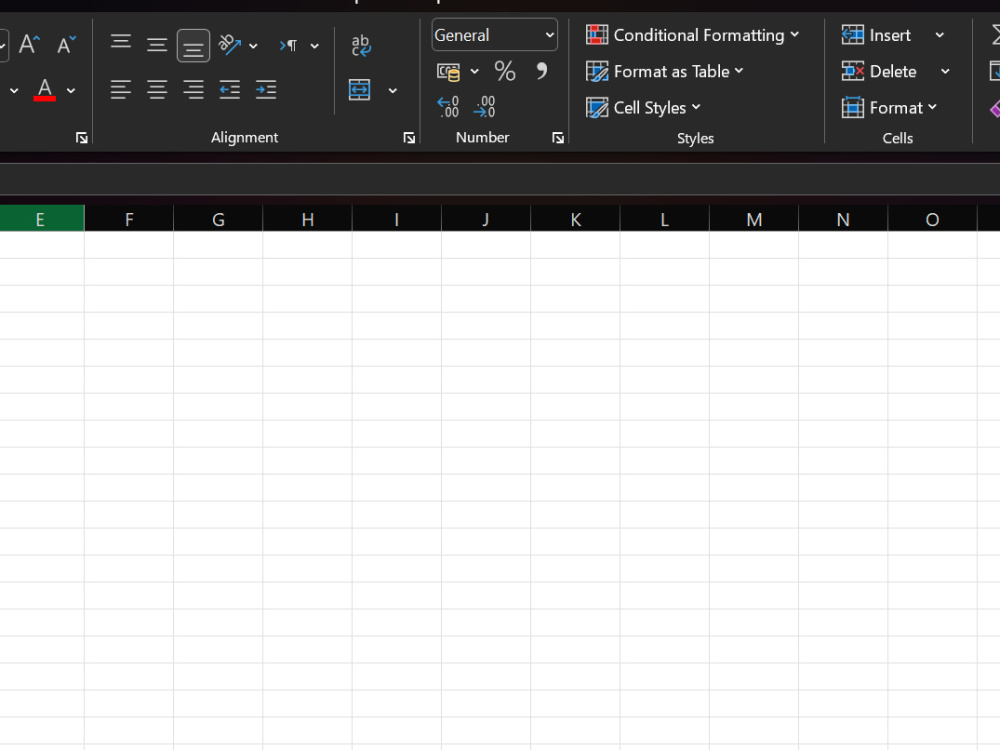The image size is (1000, 750).
Task: Select column F header
Action: click(129, 219)
